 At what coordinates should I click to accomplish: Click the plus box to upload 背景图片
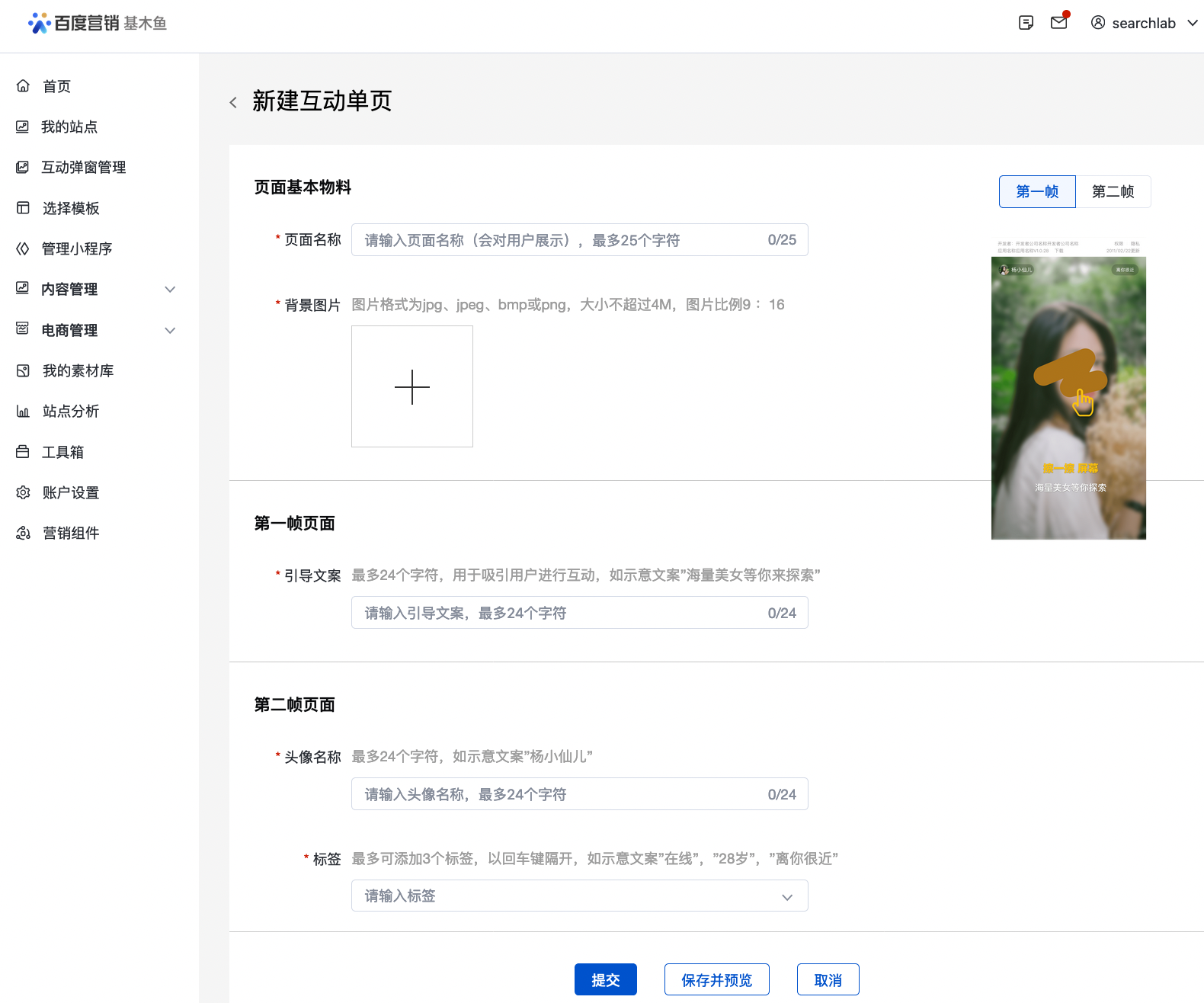[412, 386]
